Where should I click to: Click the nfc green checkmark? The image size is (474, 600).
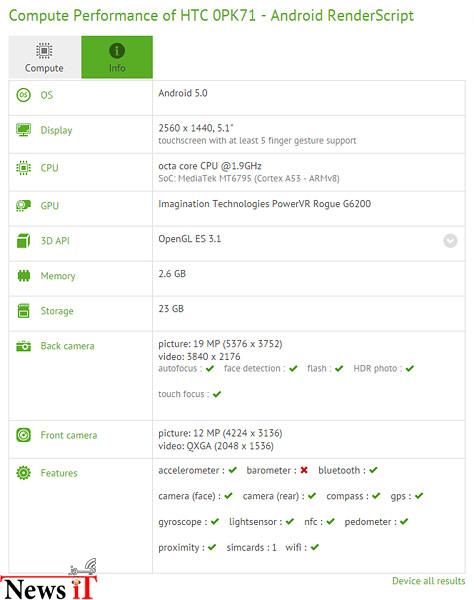[331, 522]
